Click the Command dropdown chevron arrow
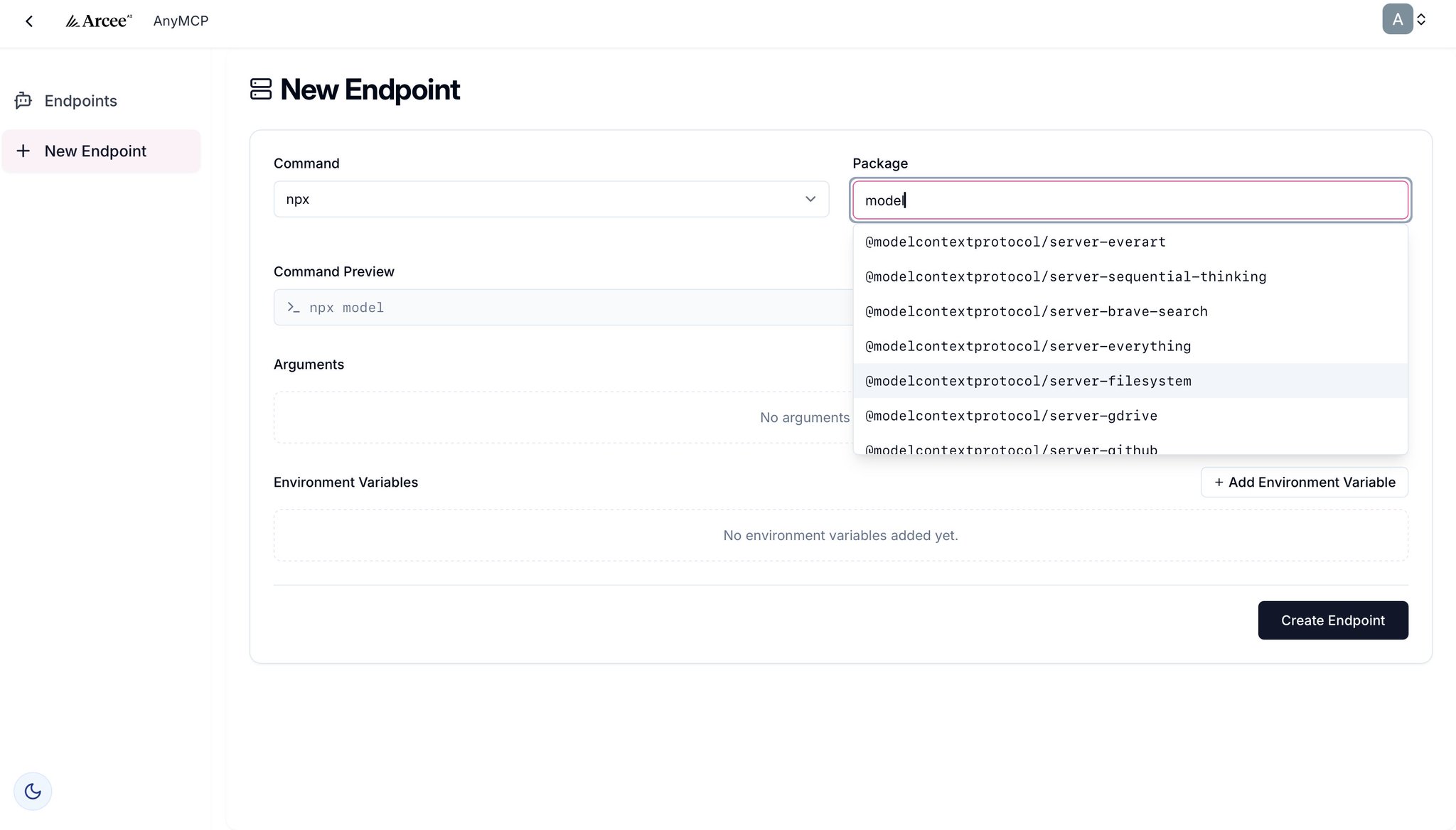 (810, 200)
